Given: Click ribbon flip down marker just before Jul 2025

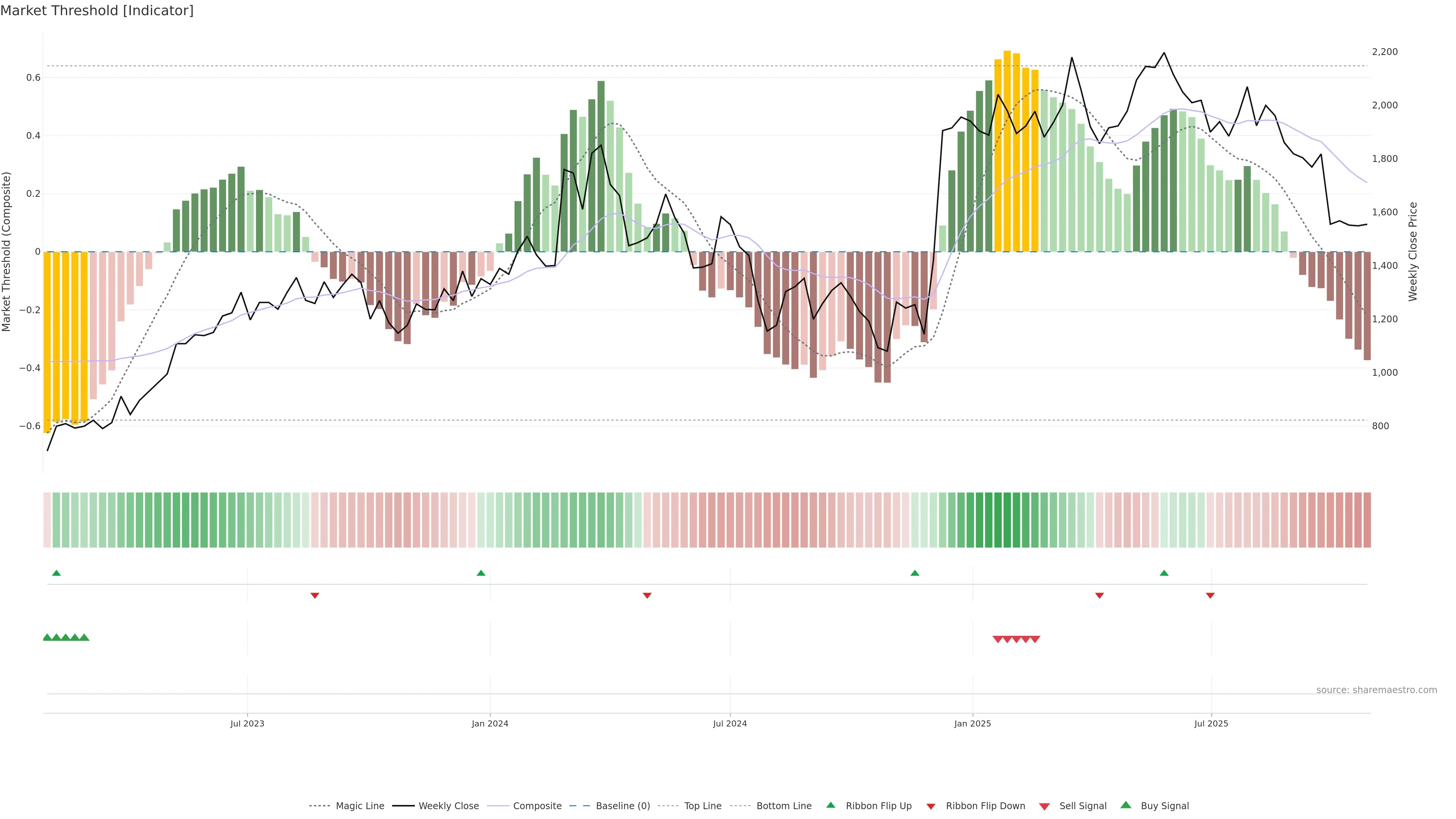Looking at the screenshot, I should tap(1210, 595).
